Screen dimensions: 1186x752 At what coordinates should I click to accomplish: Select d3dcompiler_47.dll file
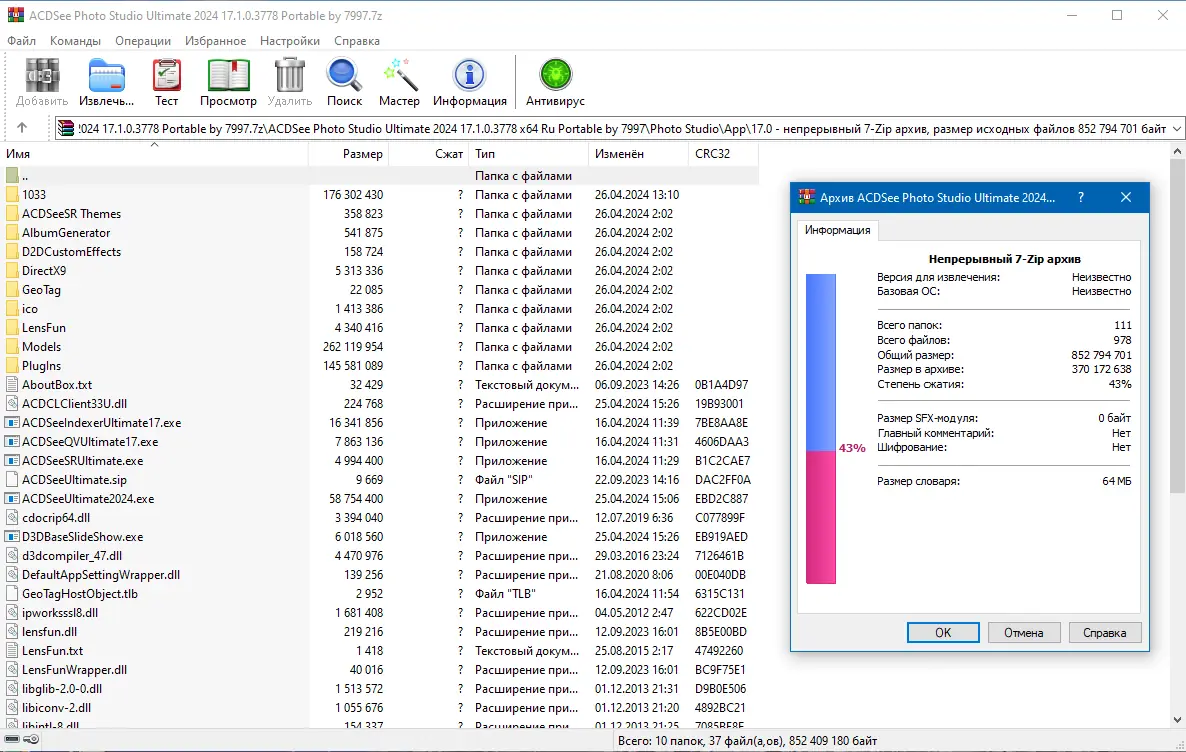[72, 556]
